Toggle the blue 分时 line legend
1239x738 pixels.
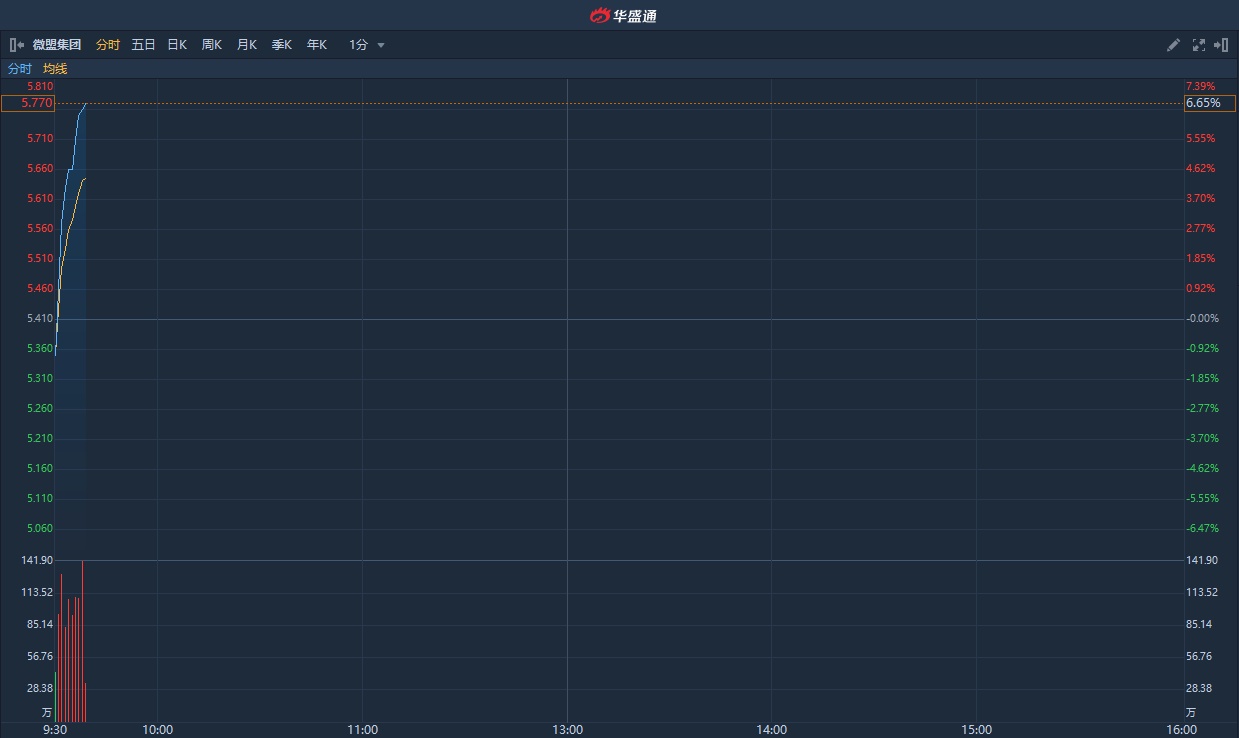20,69
